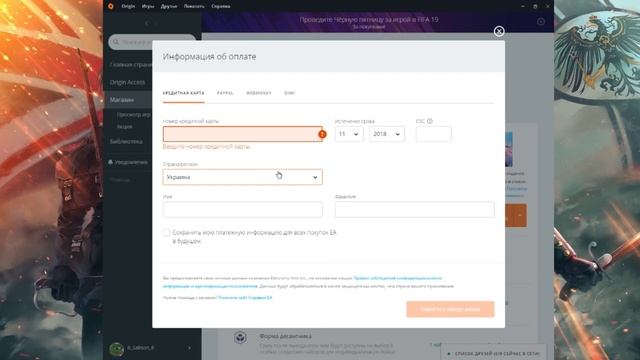Viewport: 640px width, 360px height.
Task: Open the expiration year dropdown
Action: 387,134
